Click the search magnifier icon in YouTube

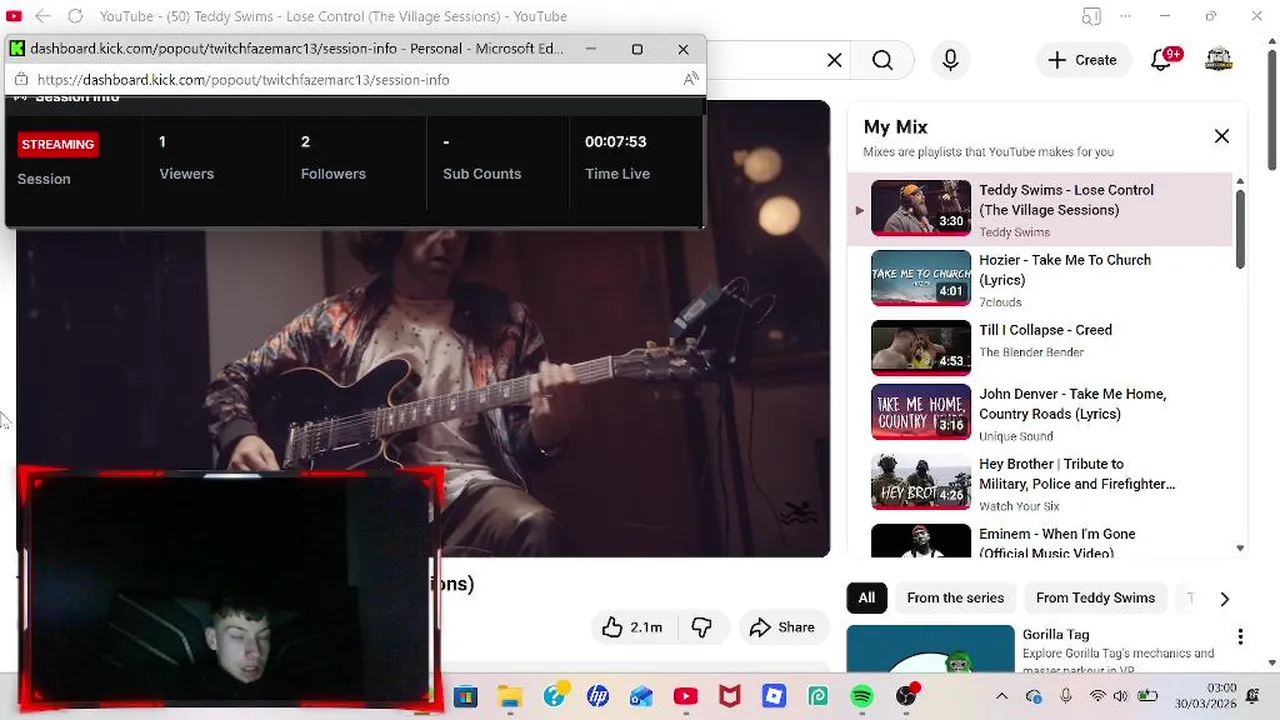point(882,60)
